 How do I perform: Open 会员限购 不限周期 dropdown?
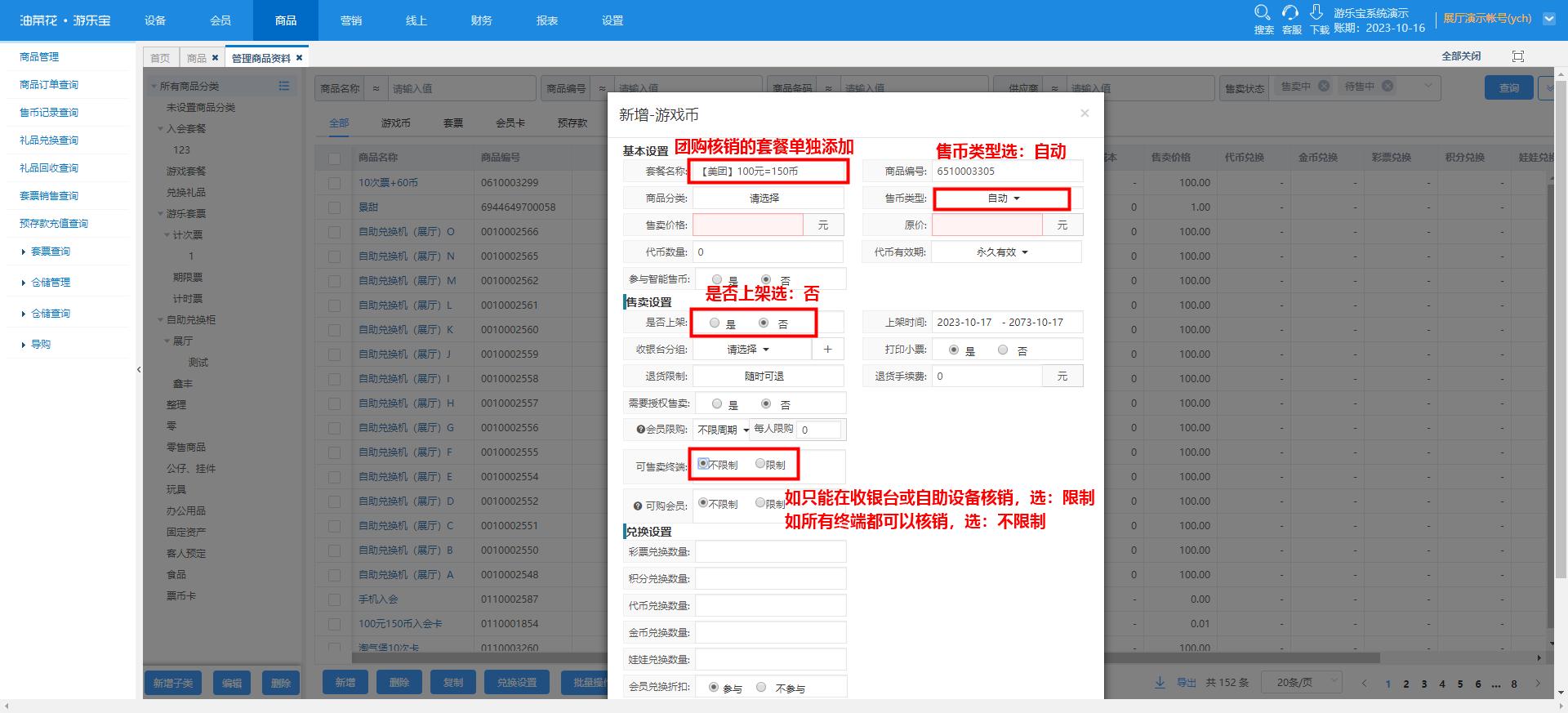(x=722, y=429)
